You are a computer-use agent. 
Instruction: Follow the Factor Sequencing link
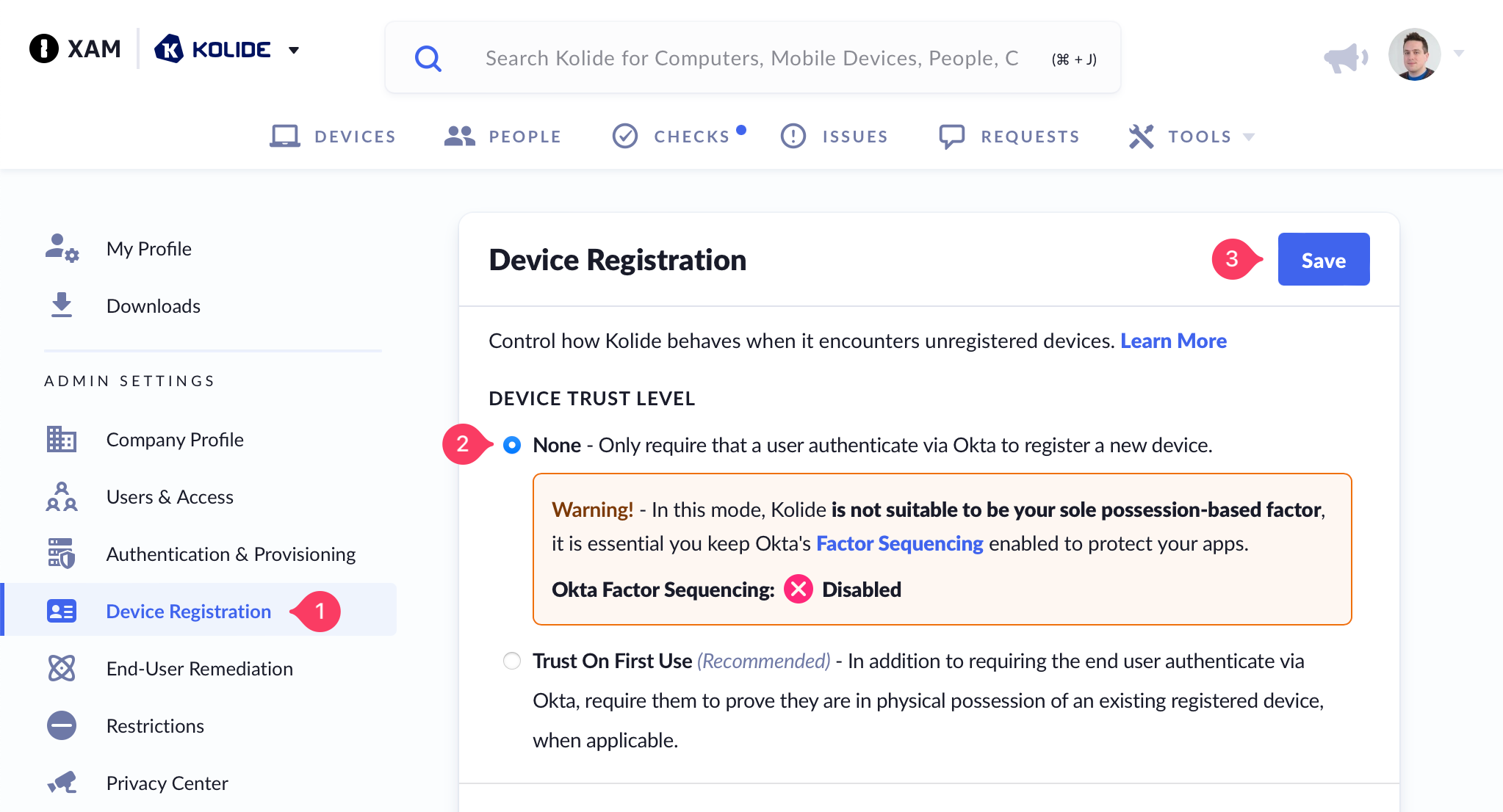tap(899, 543)
